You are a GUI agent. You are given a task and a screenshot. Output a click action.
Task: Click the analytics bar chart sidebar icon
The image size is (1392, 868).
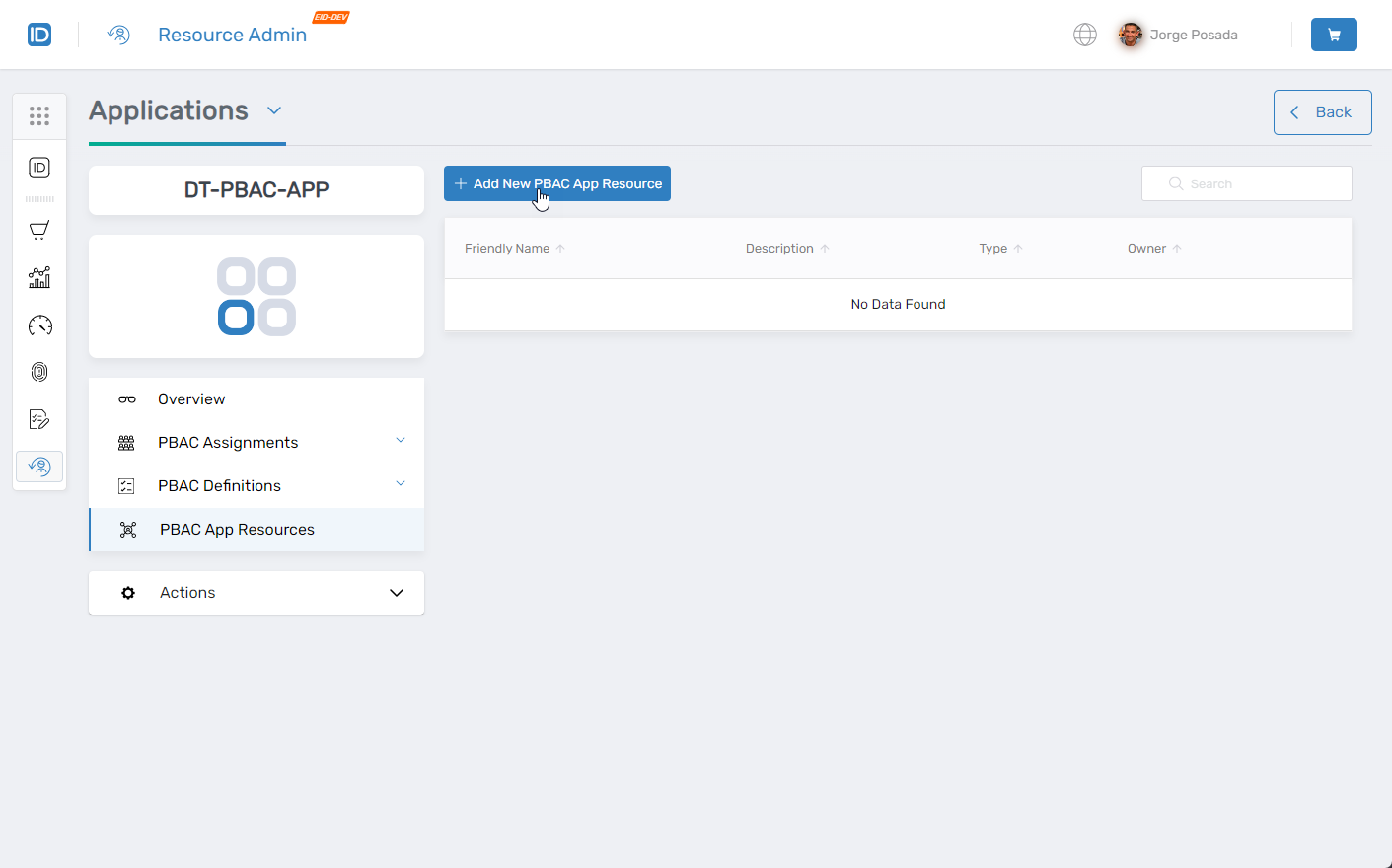click(x=39, y=277)
